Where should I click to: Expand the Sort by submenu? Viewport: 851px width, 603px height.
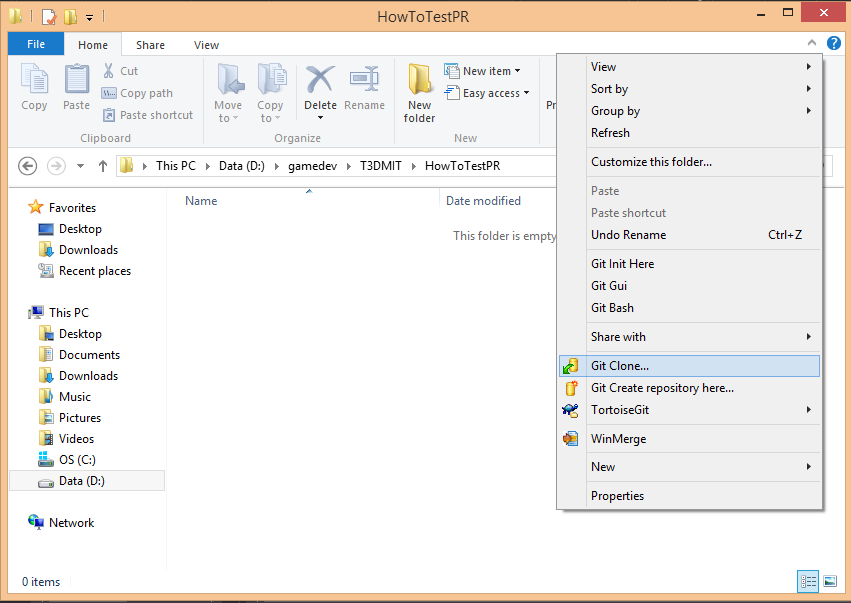click(x=689, y=89)
